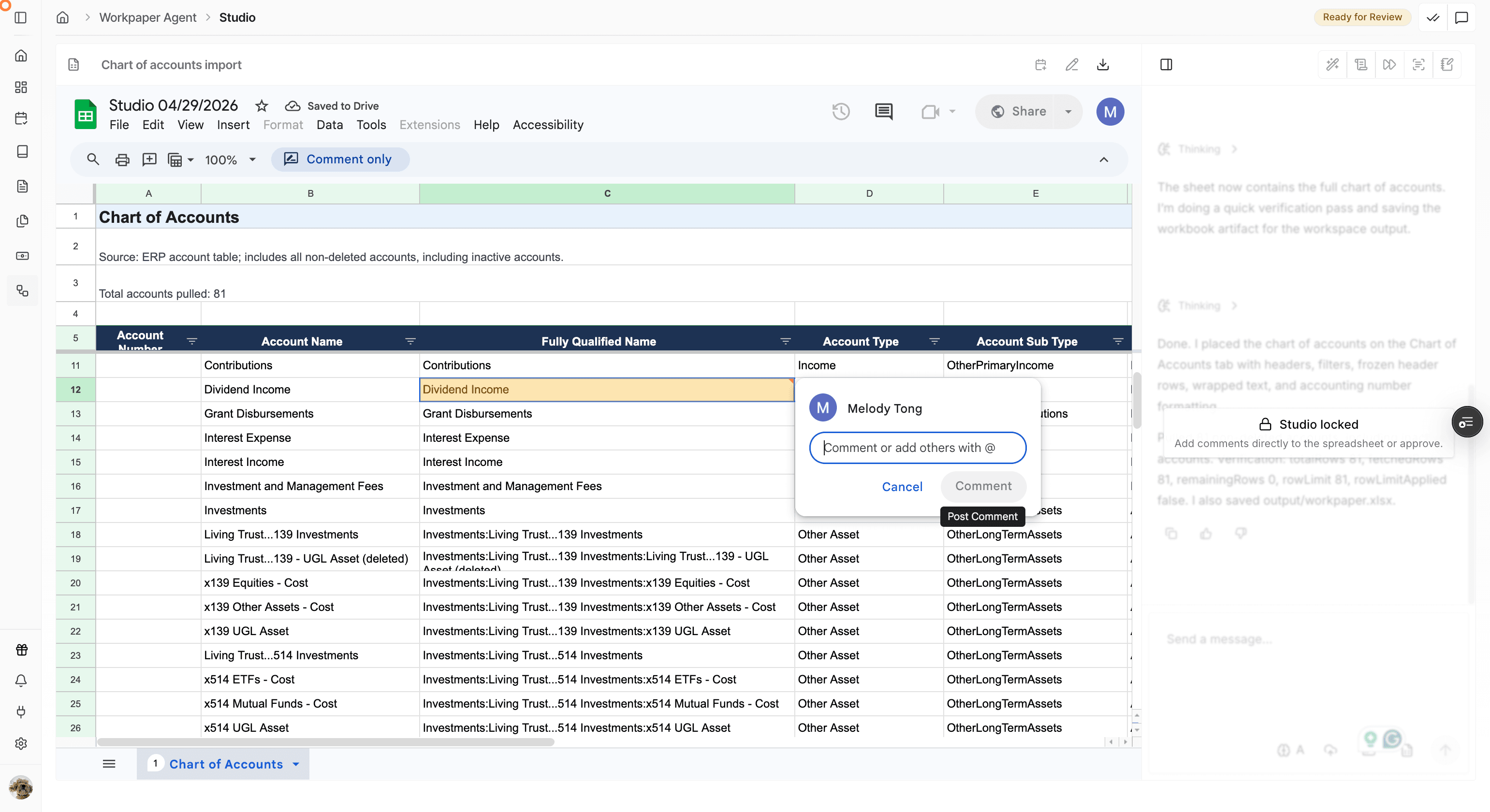Open the Data menu
The height and width of the screenshot is (812, 1490).
pyautogui.click(x=330, y=125)
